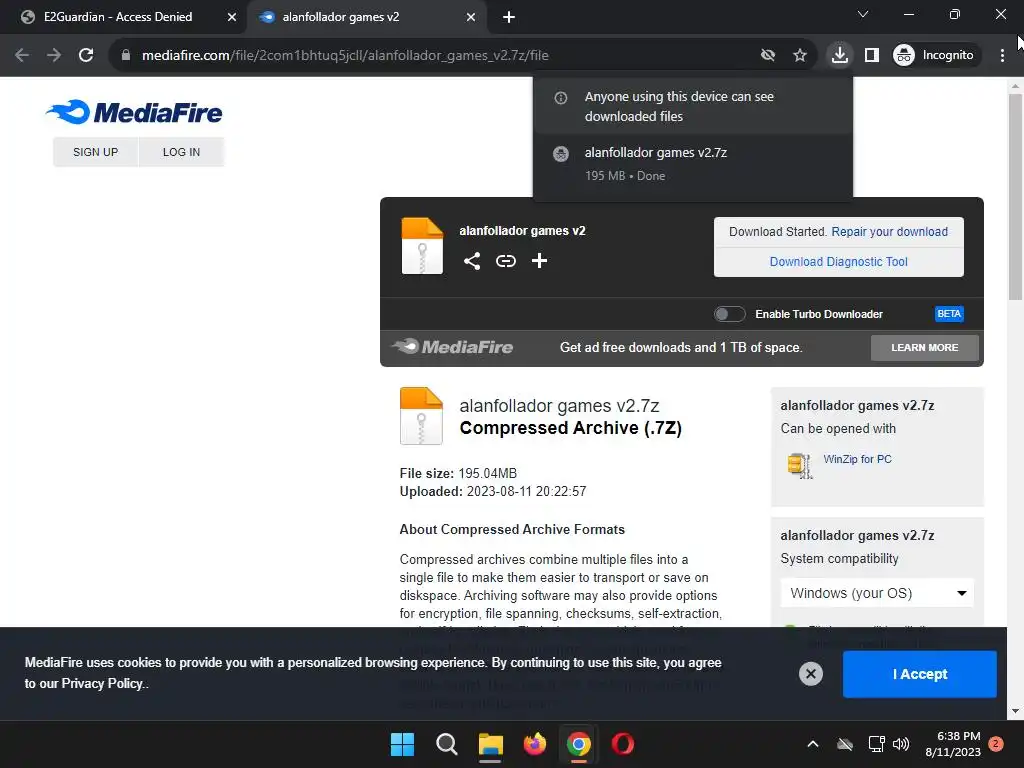The width and height of the screenshot is (1024, 768).
Task: Reload the MediaFire page
Action: pyautogui.click(x=86, y=56)
